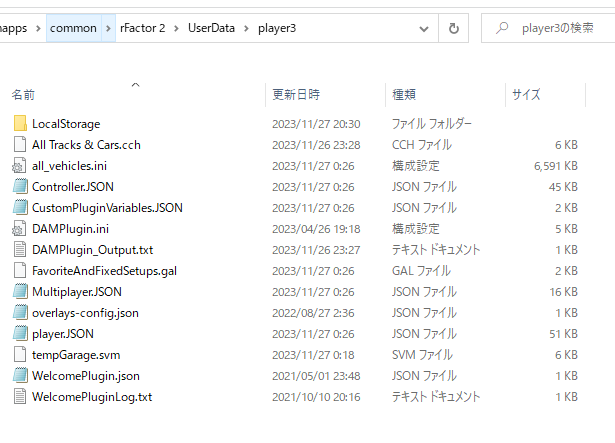Select the tempGarage.svm file icon

tap(20, 355)
